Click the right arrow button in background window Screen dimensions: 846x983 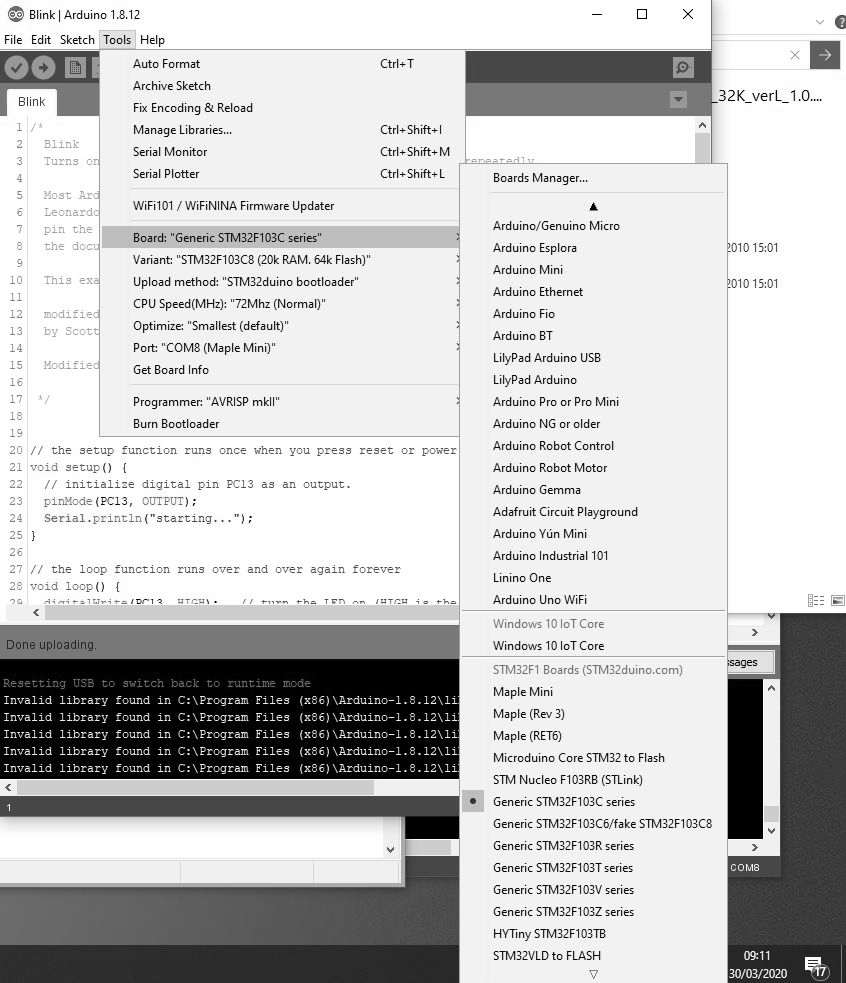pyautogui.click(x=825, y=55)
